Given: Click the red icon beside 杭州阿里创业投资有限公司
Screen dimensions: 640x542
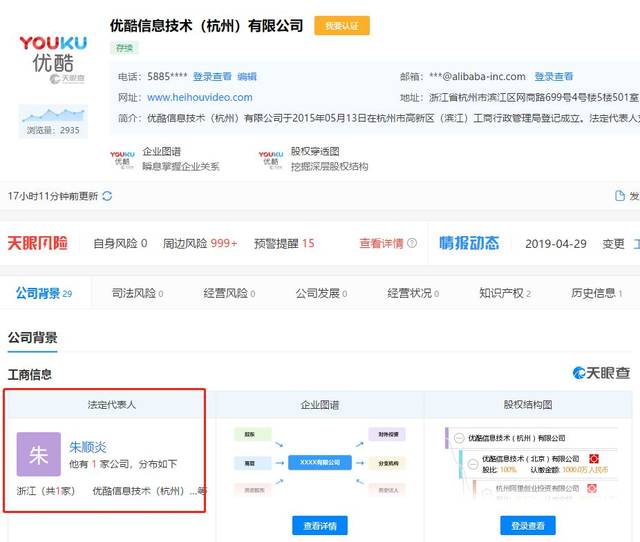Looking at the screenshot, I should pos(592,488).
